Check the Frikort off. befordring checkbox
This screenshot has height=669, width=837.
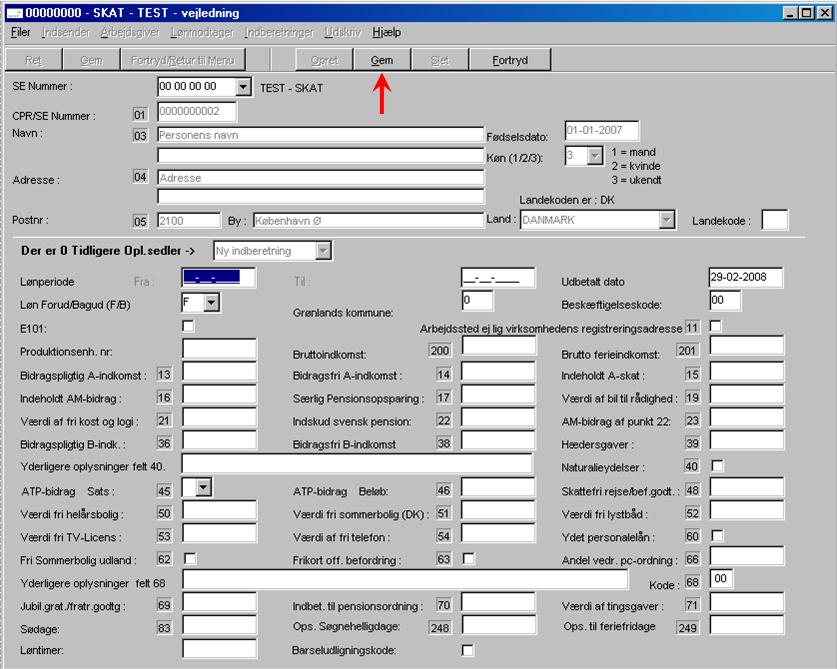tap(468, 558)
